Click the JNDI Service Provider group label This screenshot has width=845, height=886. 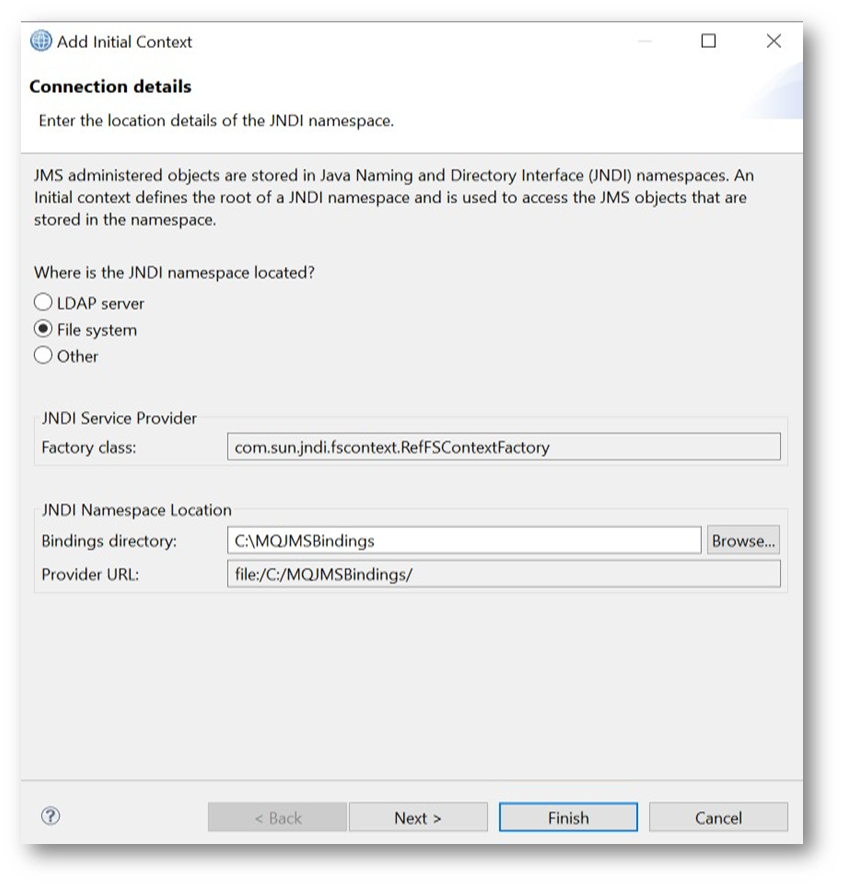pos(119,418)
